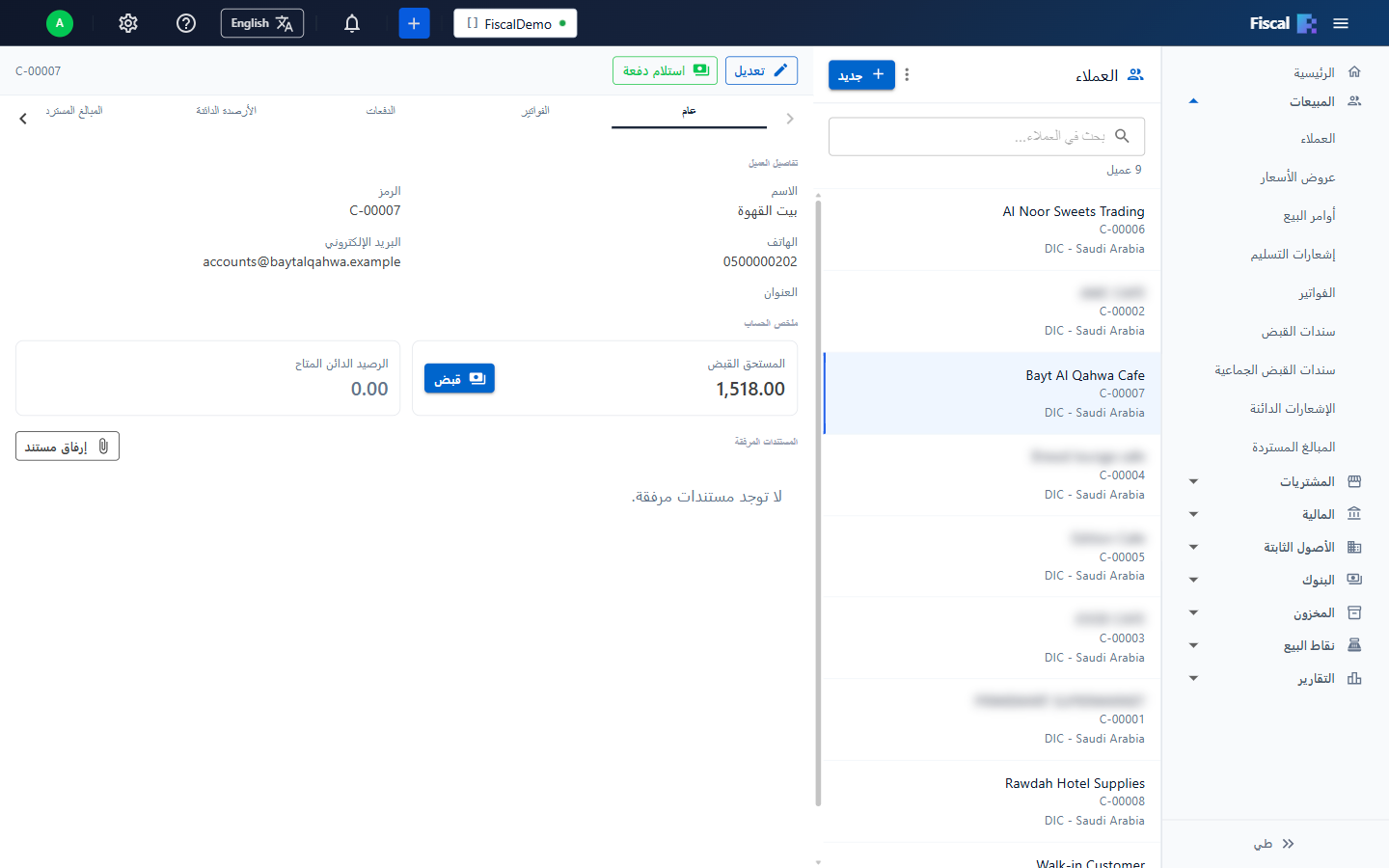Switch to the الدفعات tab

click(x=381, y=111)
